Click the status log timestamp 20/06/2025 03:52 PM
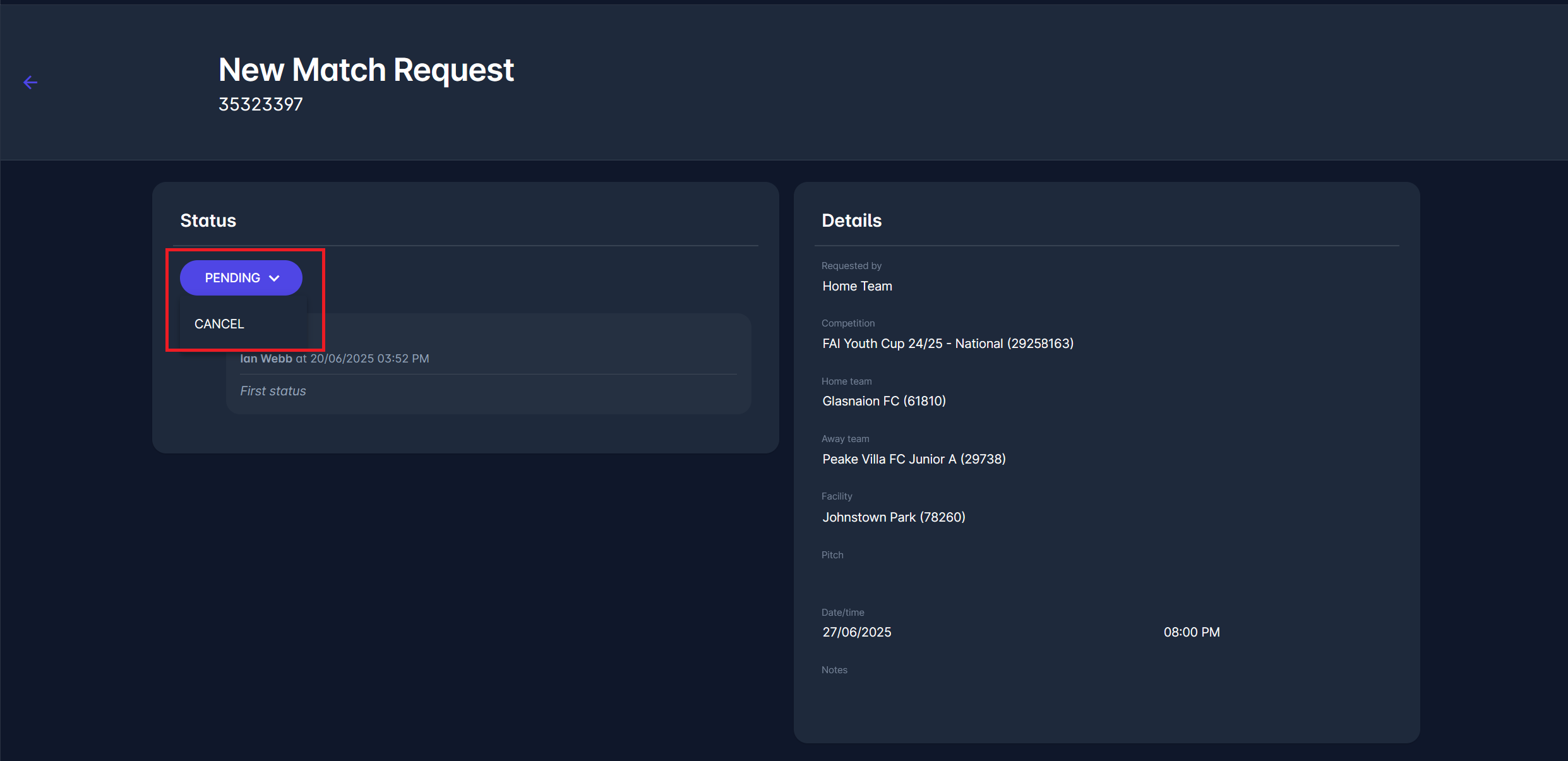 (x=369, y=359)
